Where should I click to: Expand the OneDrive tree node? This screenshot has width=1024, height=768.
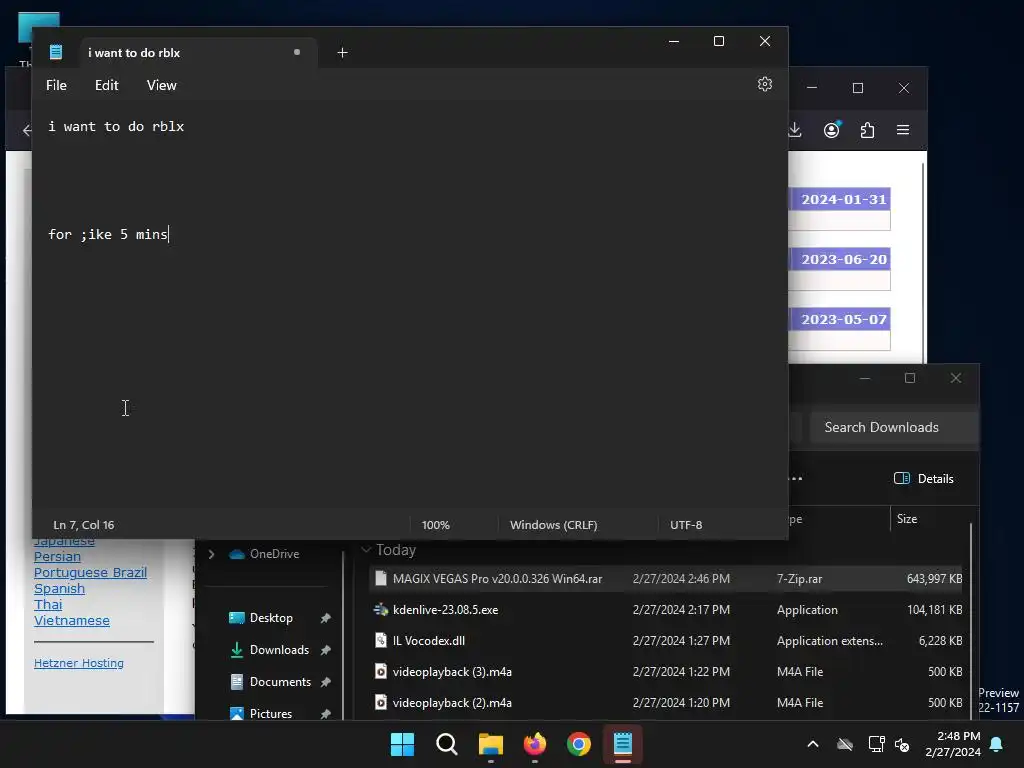(x=211, y=554)
